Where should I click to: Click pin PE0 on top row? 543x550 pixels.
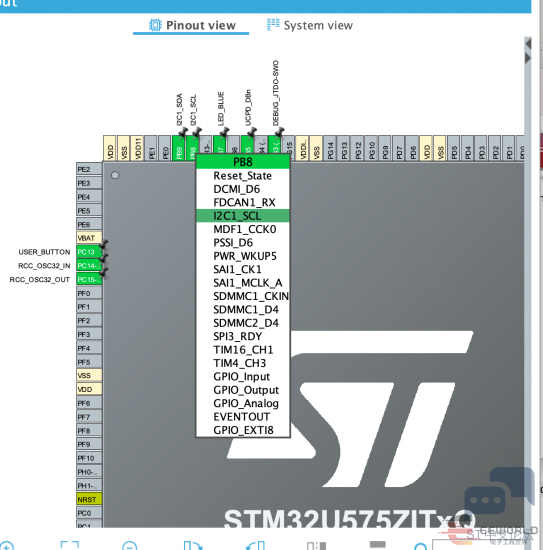coord(165,148)
